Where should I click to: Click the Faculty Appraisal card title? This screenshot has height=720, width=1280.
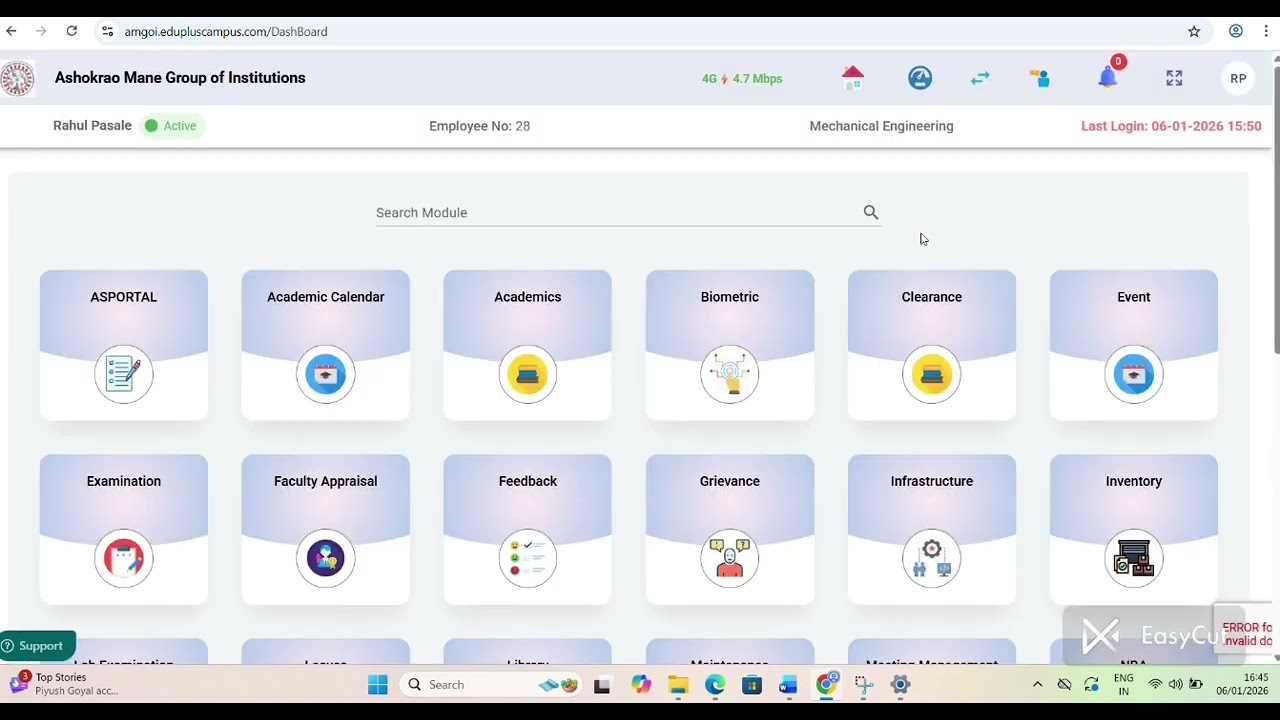pos(326,481)
